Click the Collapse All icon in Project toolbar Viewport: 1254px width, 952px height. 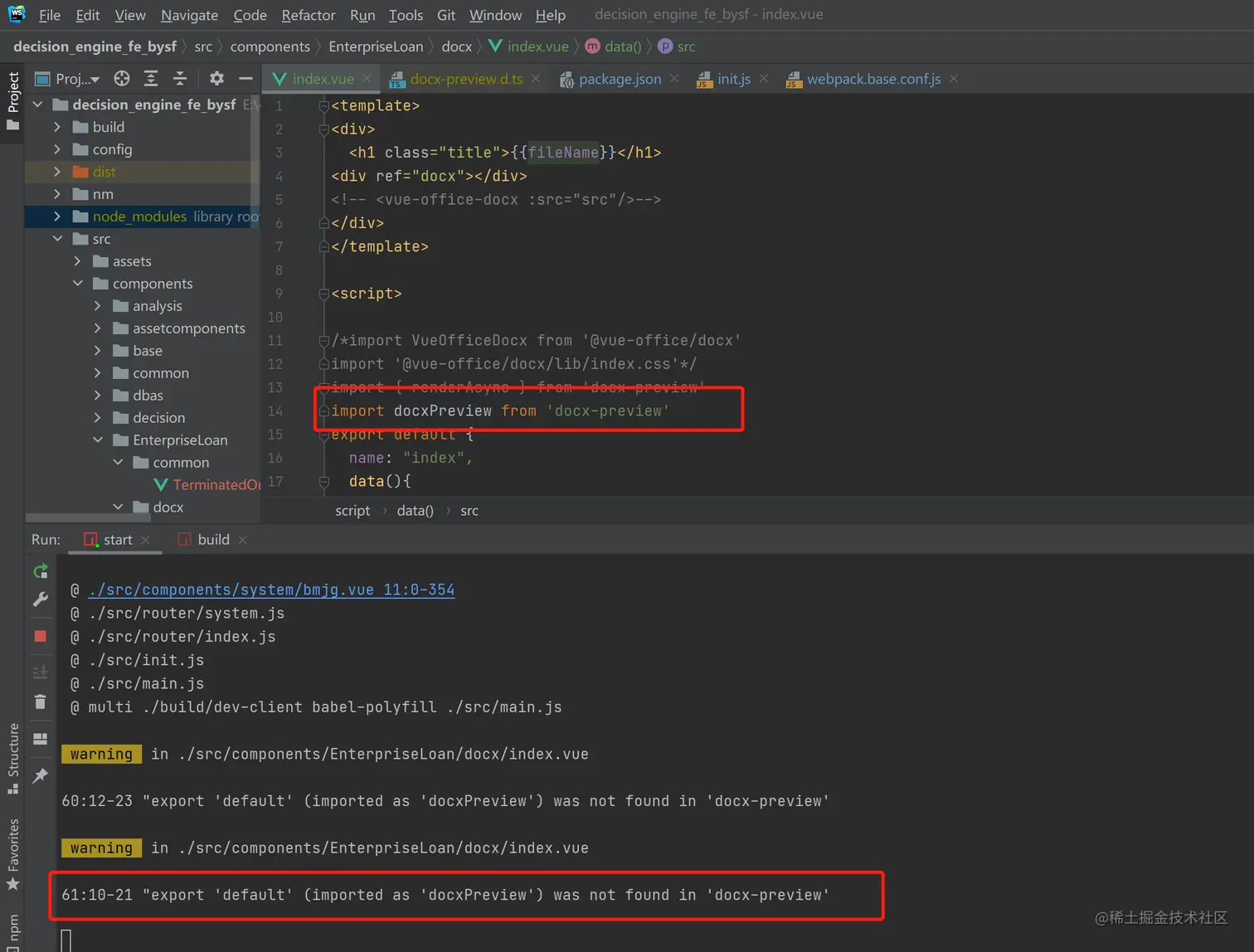click(180, 79)
